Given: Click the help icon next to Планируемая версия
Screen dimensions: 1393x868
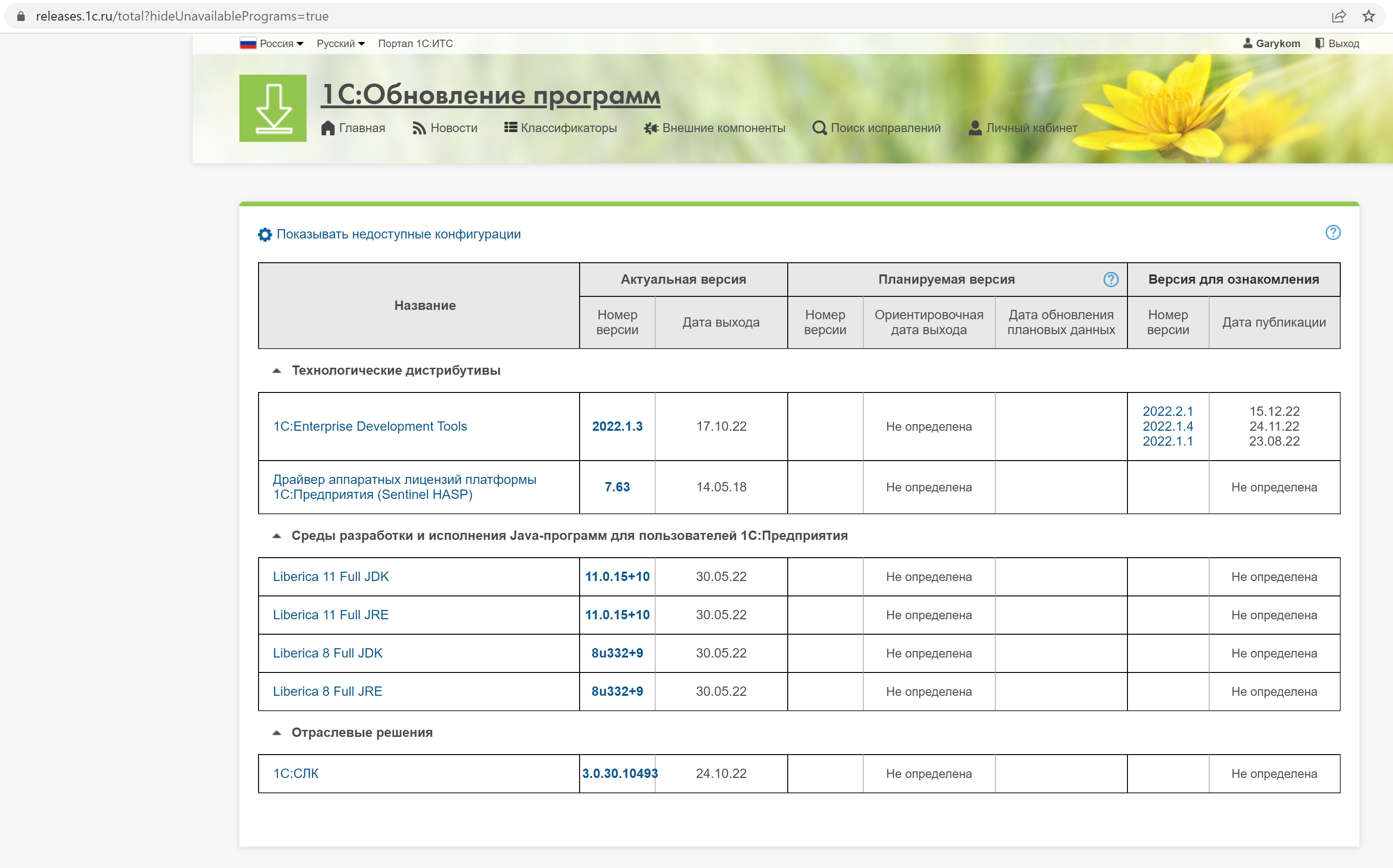Looking at the screenshot, I should [1111, 280].
